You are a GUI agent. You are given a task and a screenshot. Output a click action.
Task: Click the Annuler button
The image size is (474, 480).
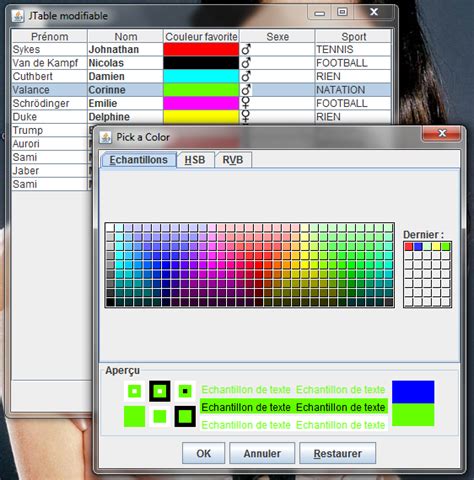pos(262,453)
